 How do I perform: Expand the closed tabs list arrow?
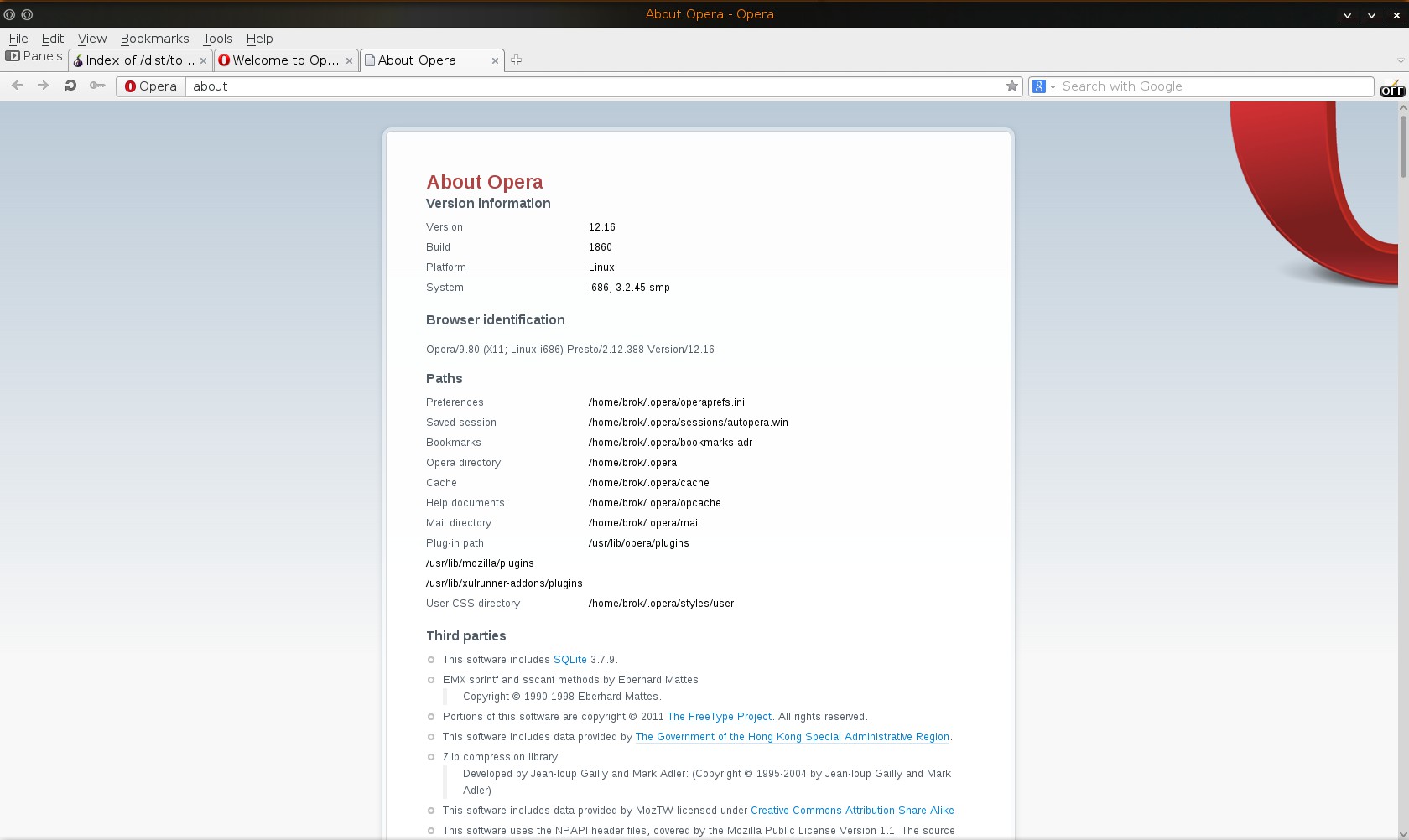(1400, 60)
